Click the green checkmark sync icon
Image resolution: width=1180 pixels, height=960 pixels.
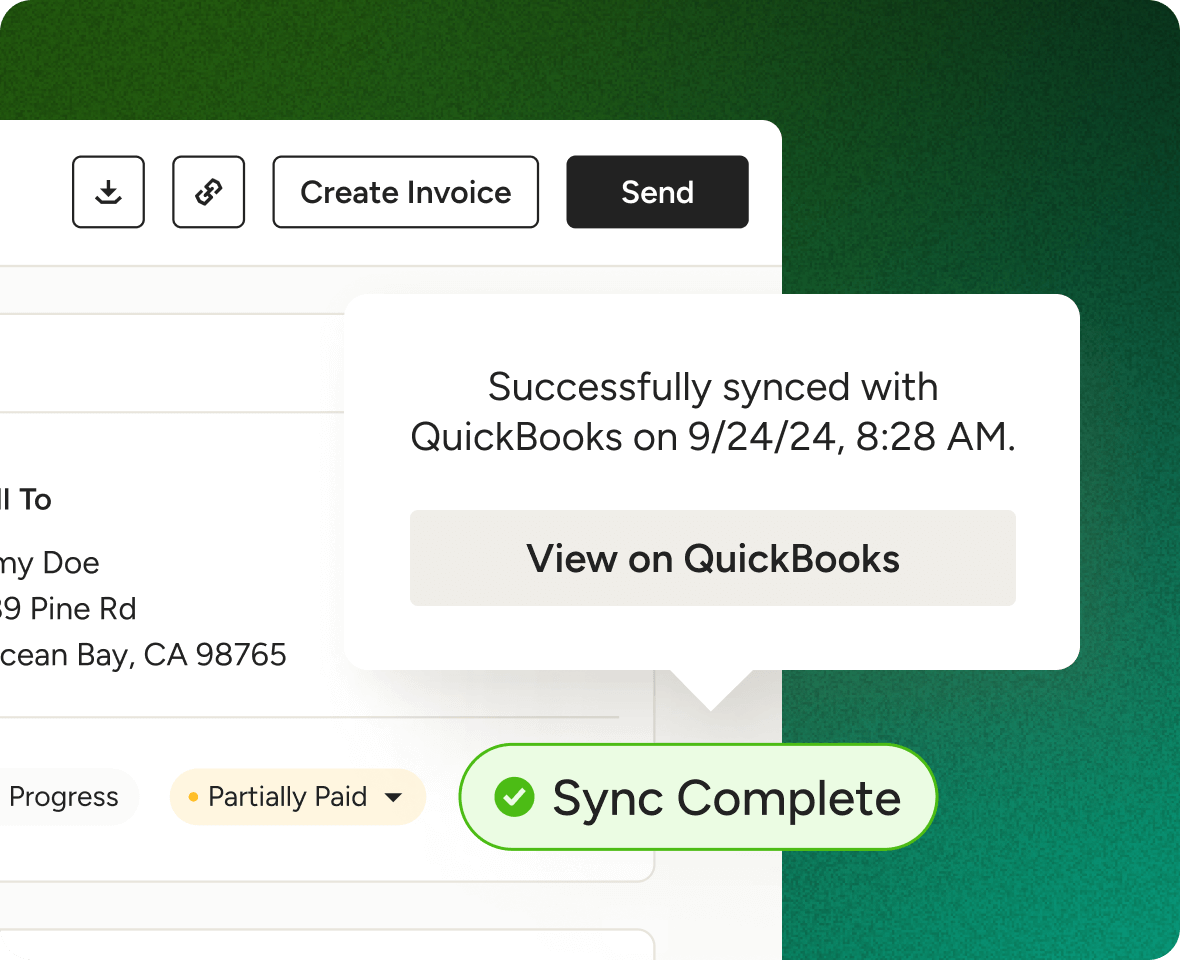514,797
